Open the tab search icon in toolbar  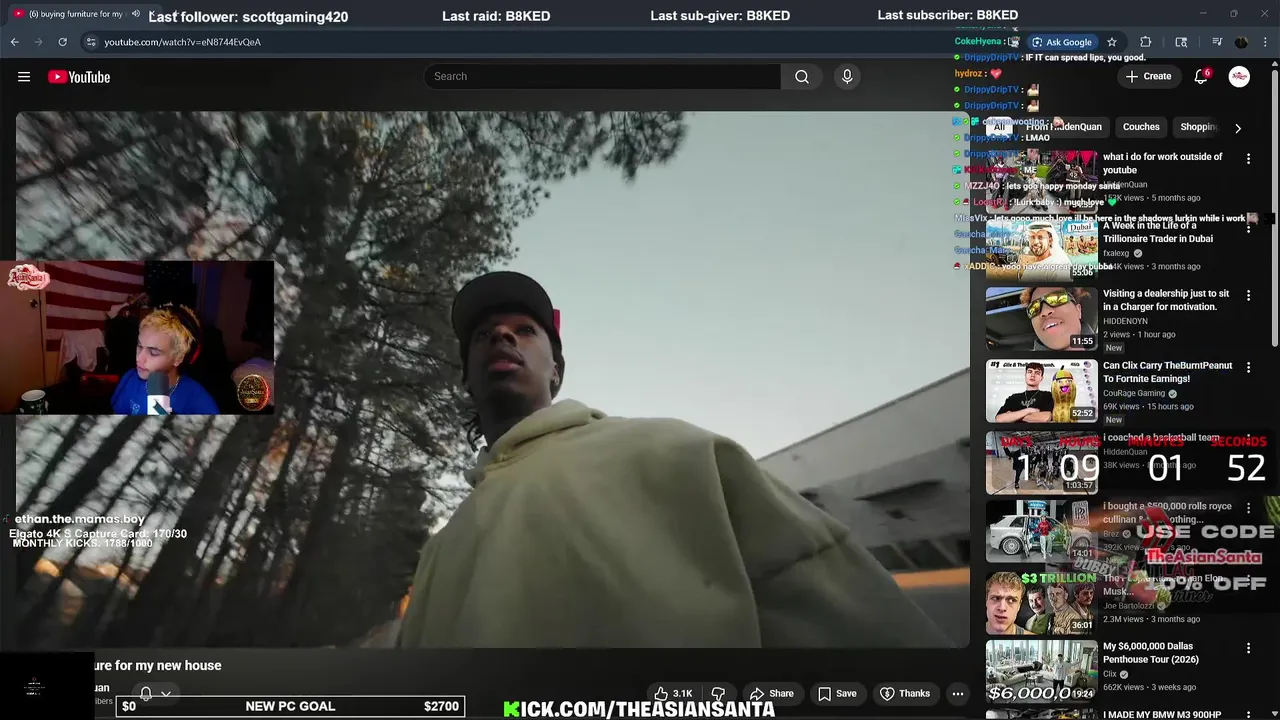click(1181, 42)
